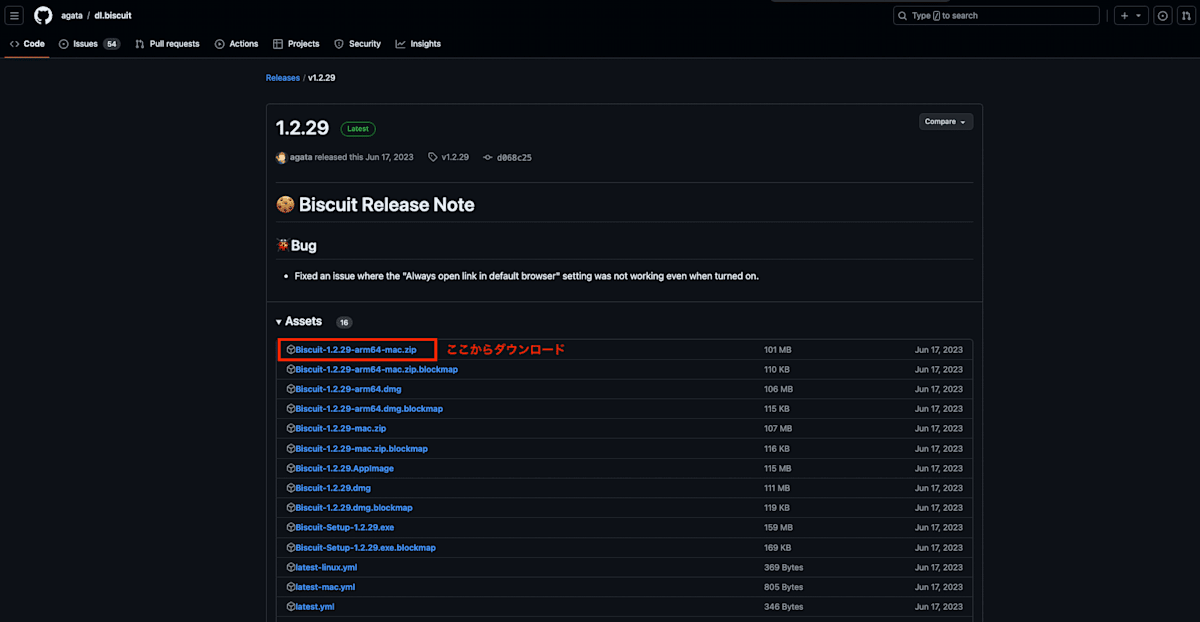Viewport: 1200px width, 622px height.
Task: Open the agata author link in release
Action: pyautogui.click(x=299, y=157)
